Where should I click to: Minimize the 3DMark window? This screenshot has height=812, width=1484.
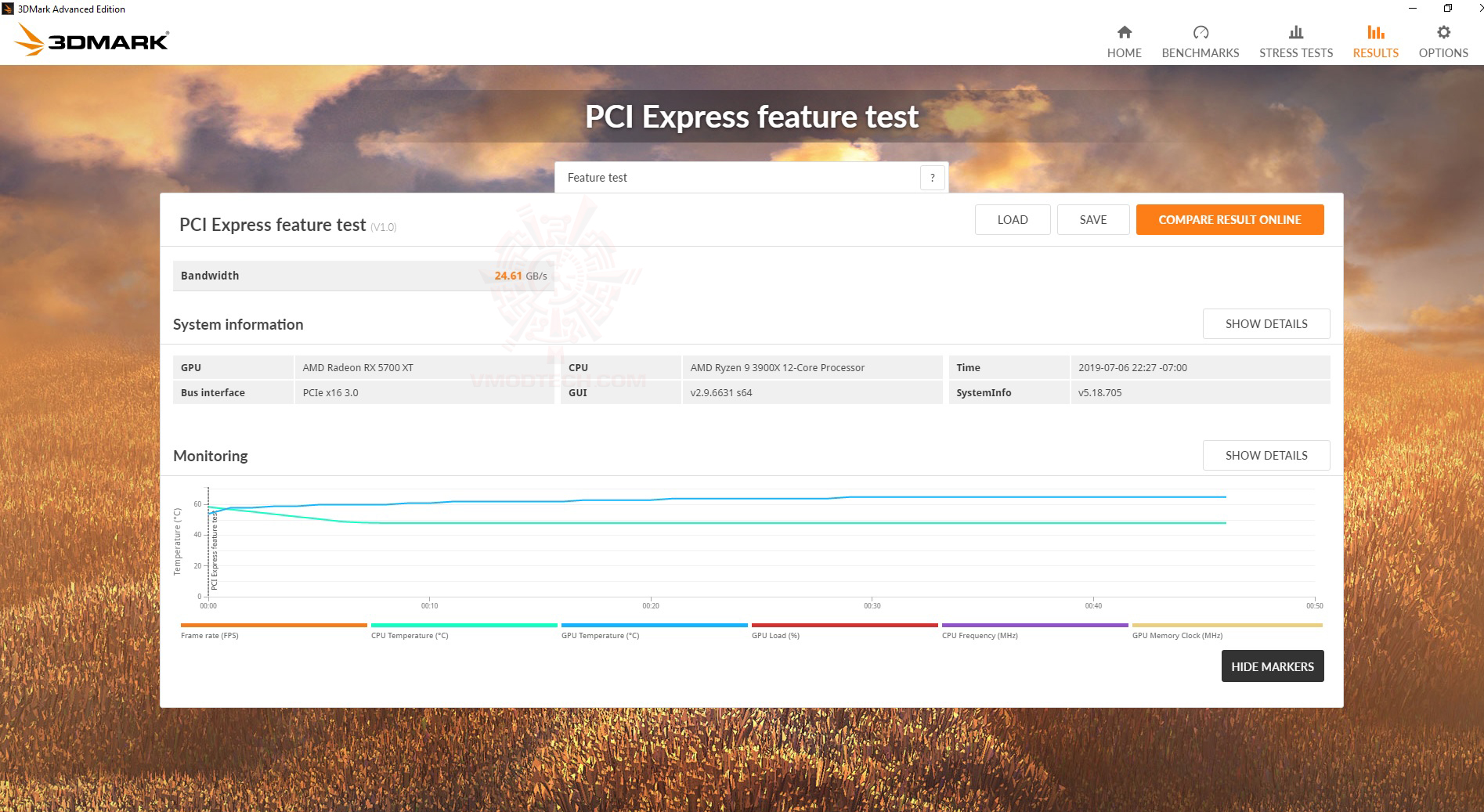pos(1413,9)
